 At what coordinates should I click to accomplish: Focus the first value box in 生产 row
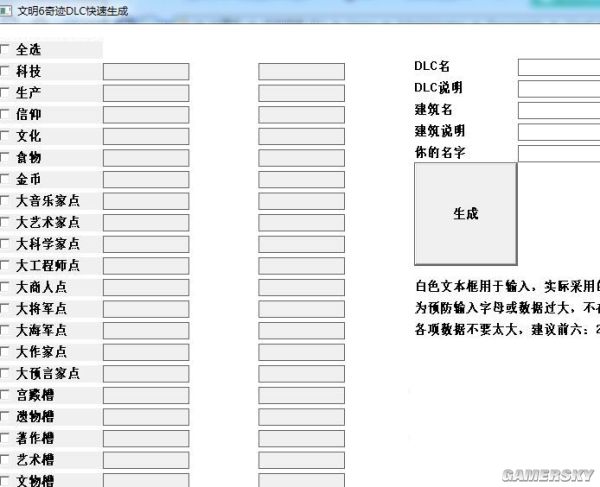(x=146, y=93)
